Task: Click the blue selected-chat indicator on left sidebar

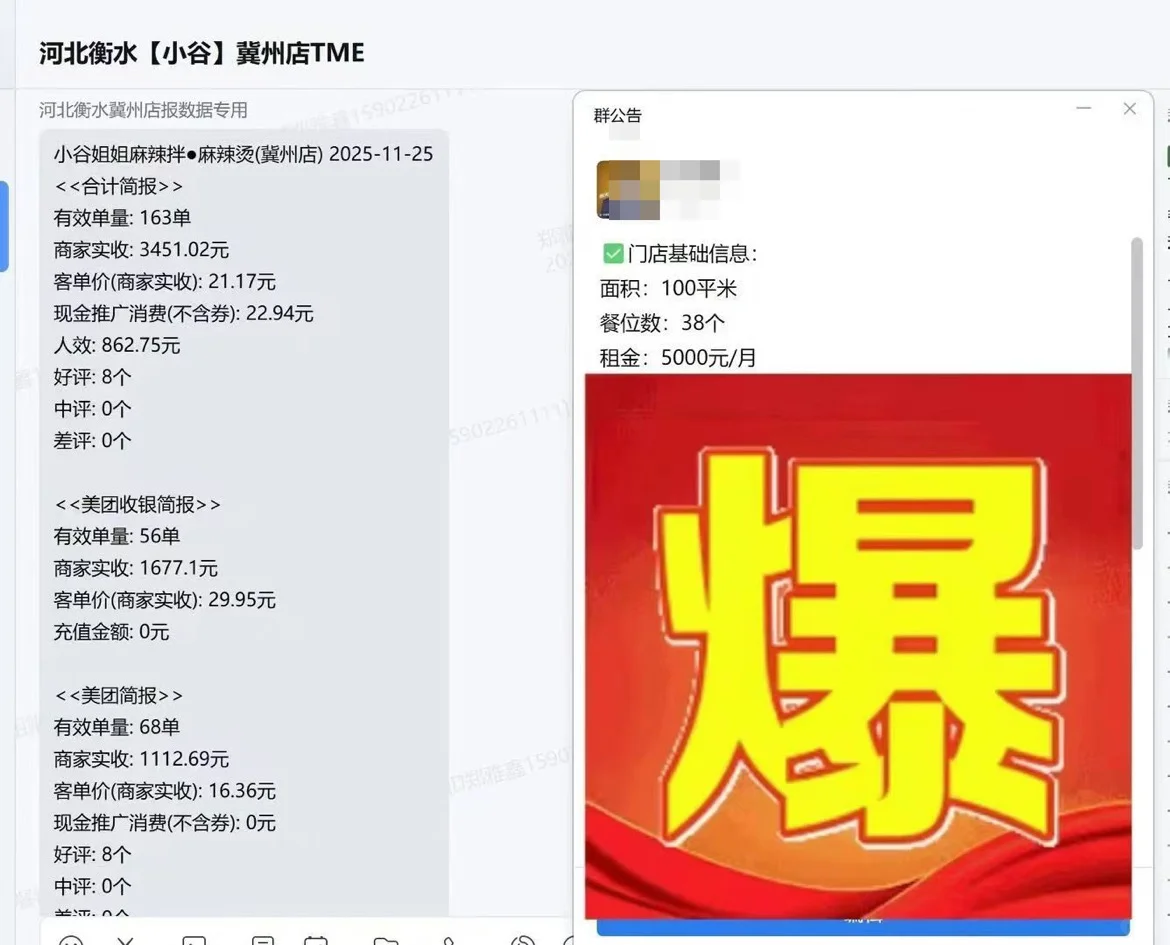Action: 4,226
